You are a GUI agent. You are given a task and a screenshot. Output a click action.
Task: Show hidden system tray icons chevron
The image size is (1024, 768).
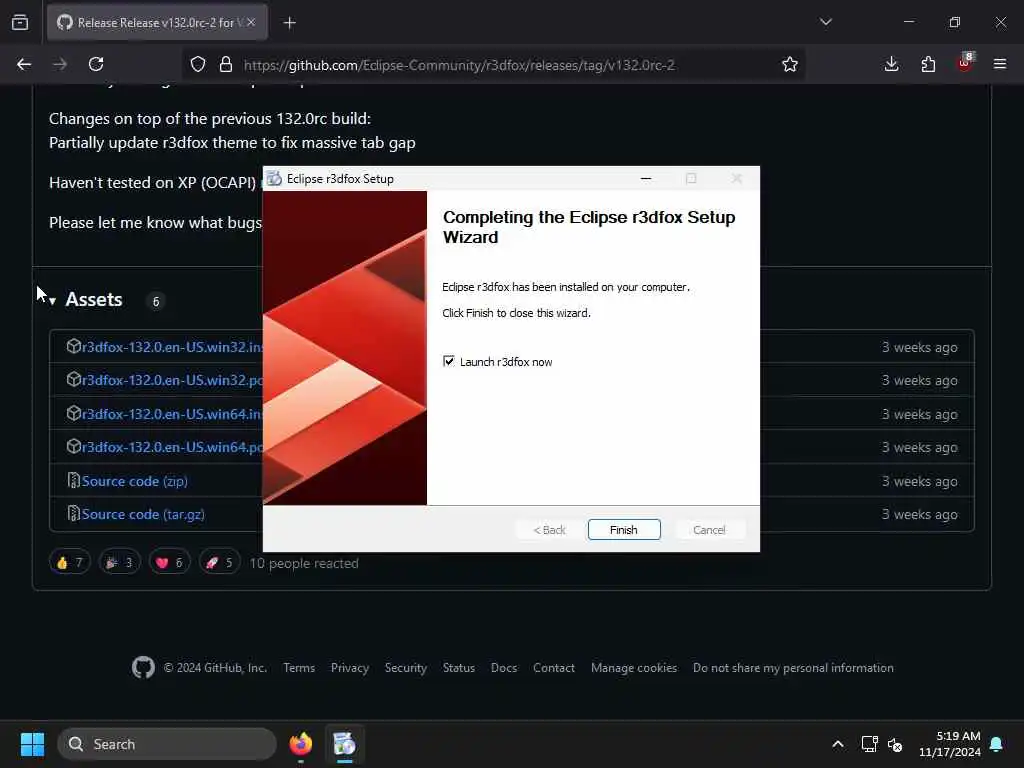(838, 744)
